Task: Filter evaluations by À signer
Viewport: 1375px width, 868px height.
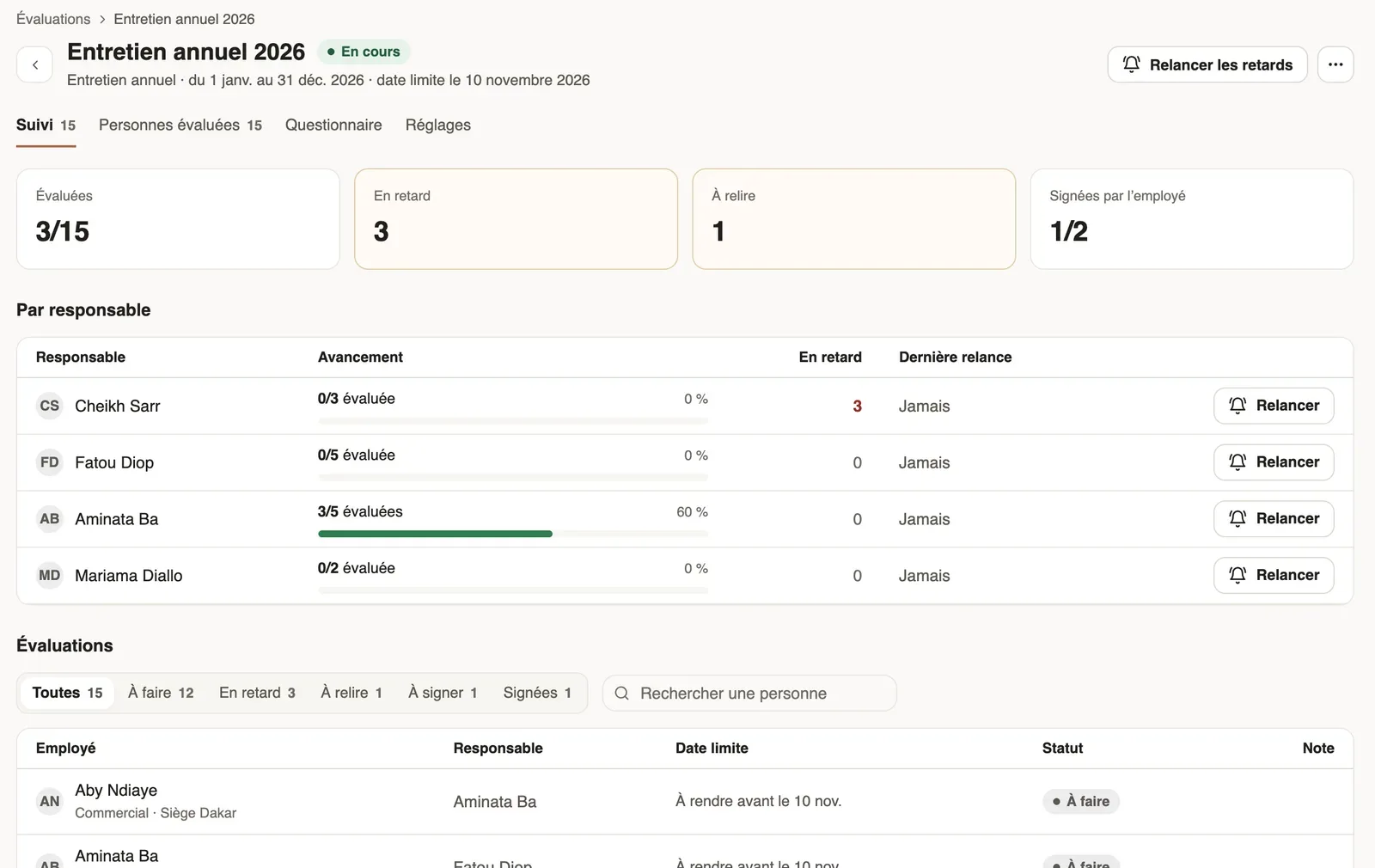Action: (443, 693)
